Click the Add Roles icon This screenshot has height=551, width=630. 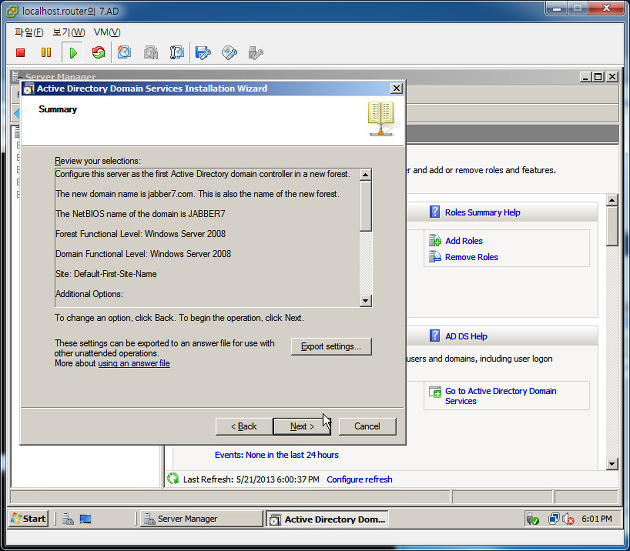tap(435, 240)
